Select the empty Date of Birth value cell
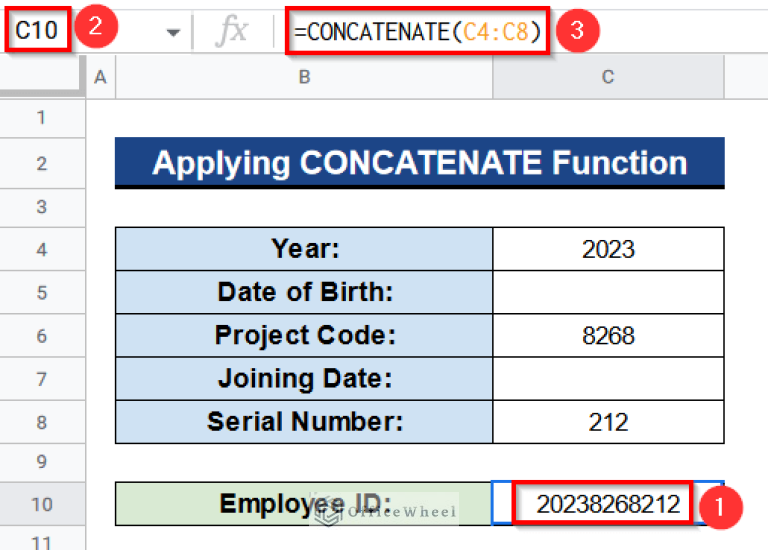Image resolution: width=768 pixels, height=550 pixels. 608,292
